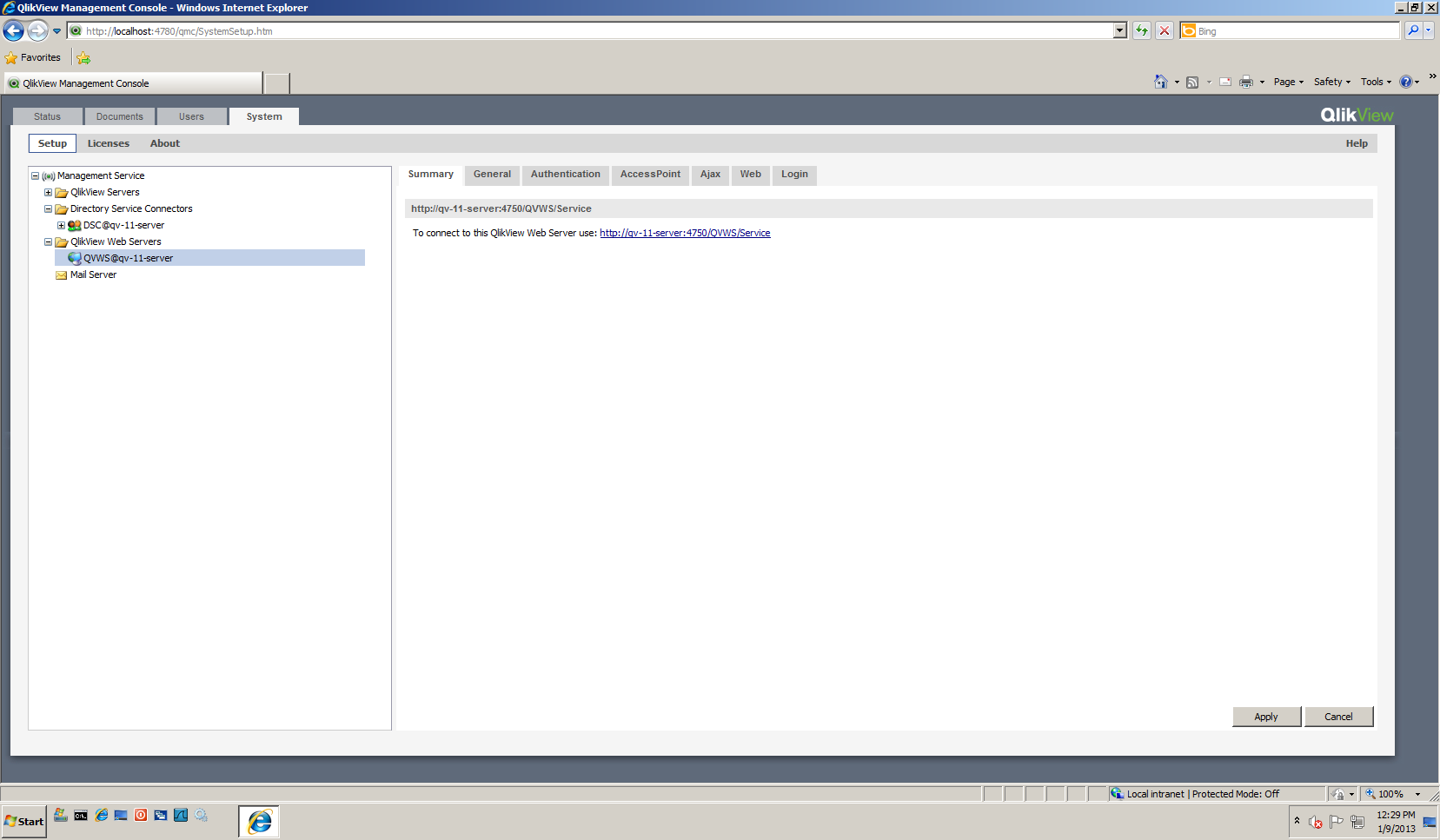The width and height of the screenshot is (1440, 840).
Task: Click the Home icon in command bar
Action: click(1161, 82)
